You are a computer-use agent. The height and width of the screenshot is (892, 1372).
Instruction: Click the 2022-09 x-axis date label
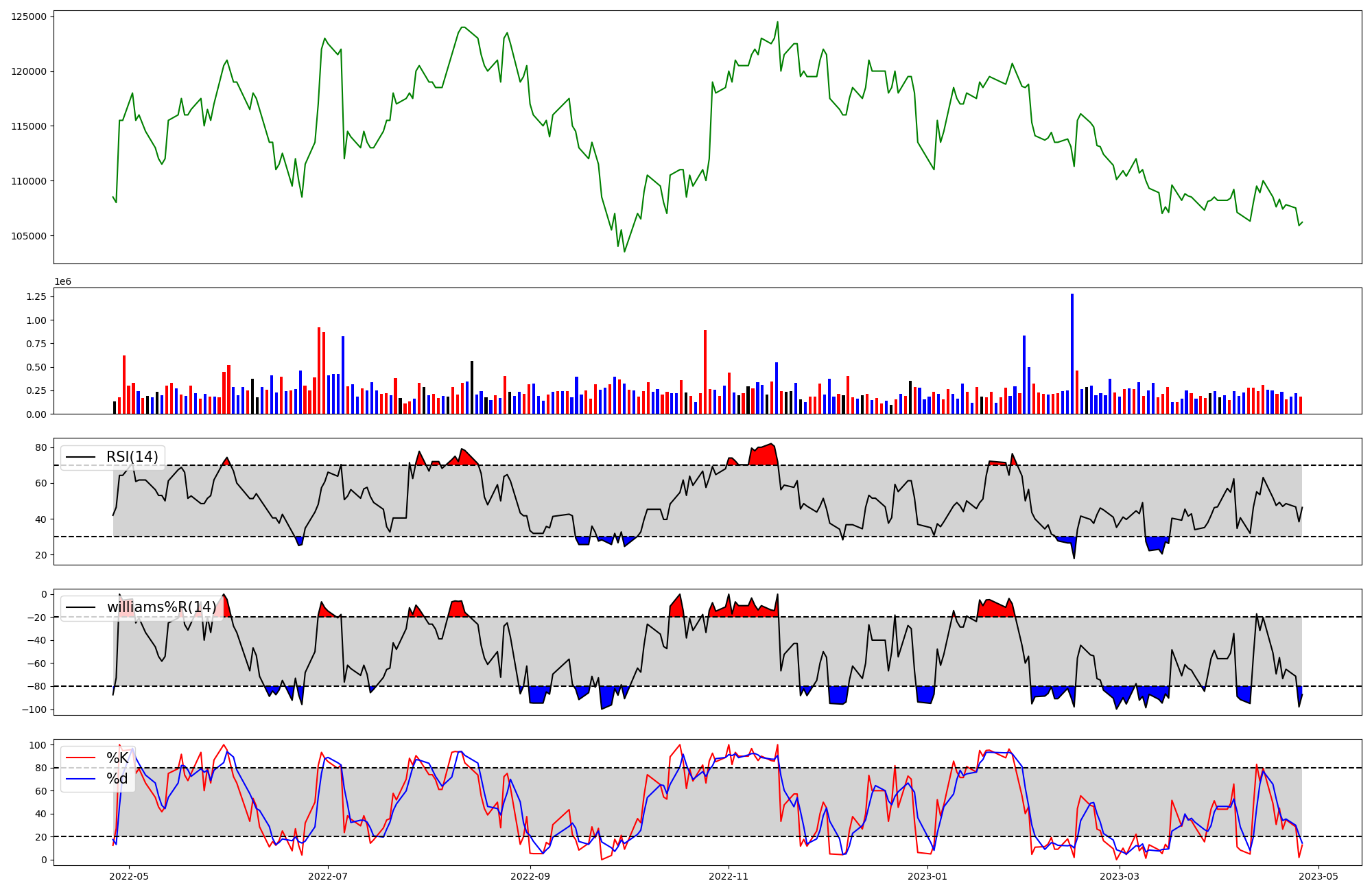coord(530,876)
